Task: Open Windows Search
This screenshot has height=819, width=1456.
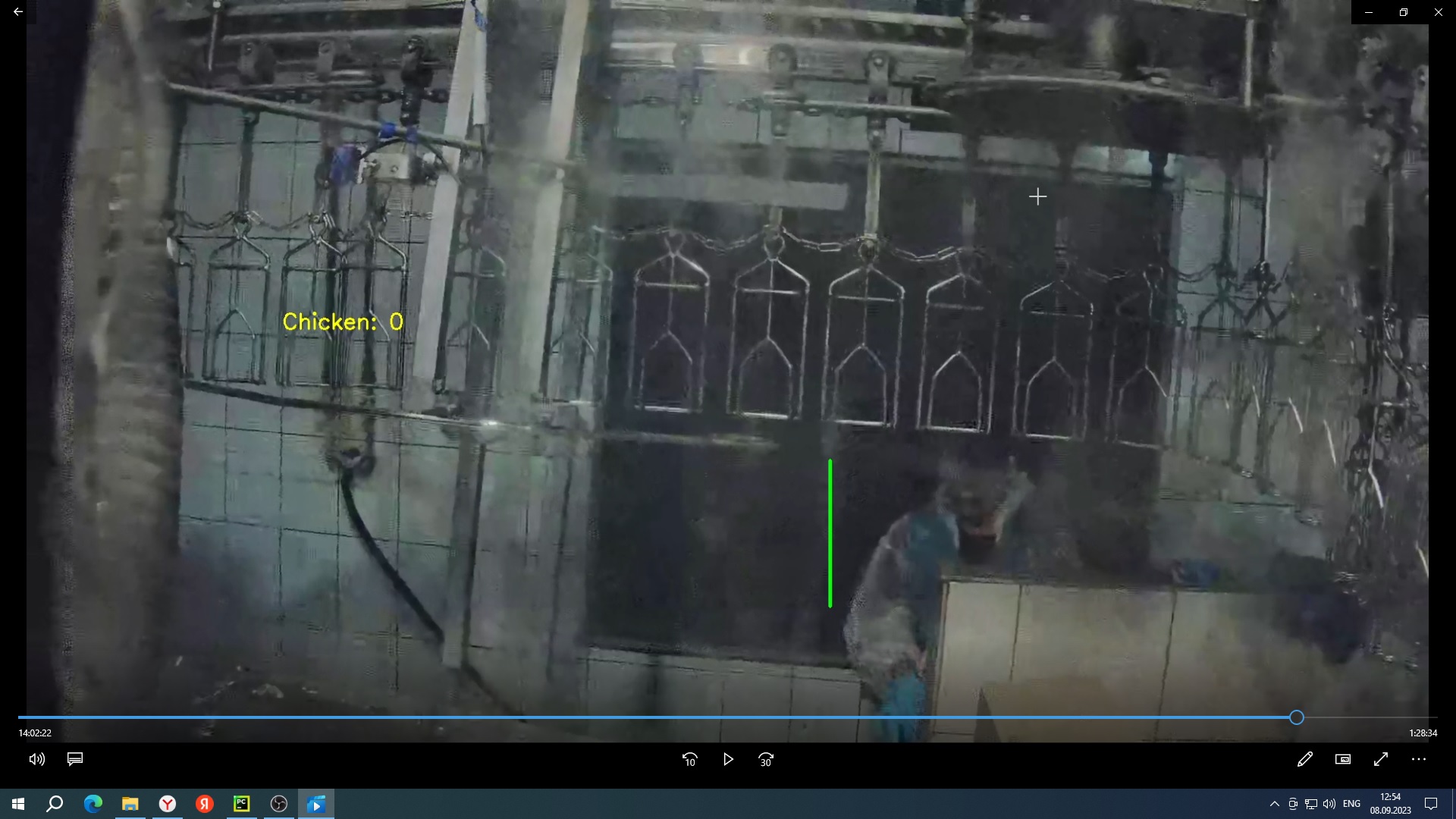Action: [55, 804]
